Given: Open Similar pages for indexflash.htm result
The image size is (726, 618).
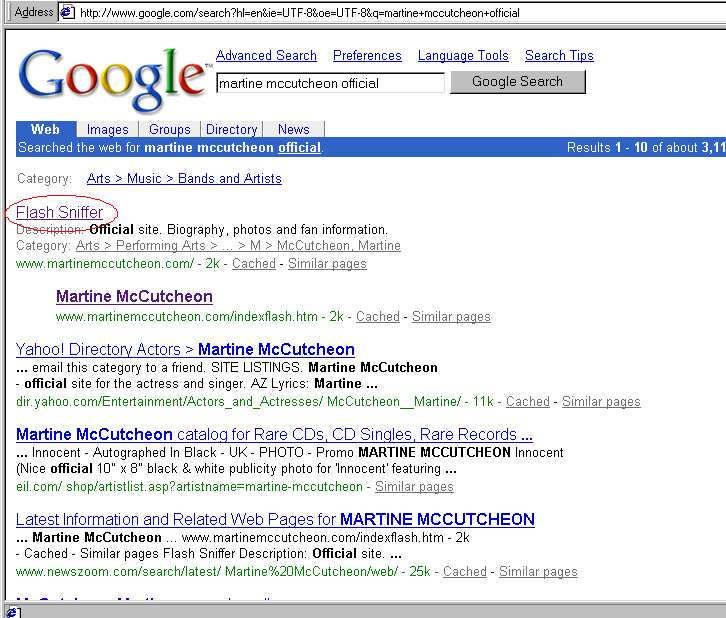Looking at the screenshot, I should [x=451, y=317].
